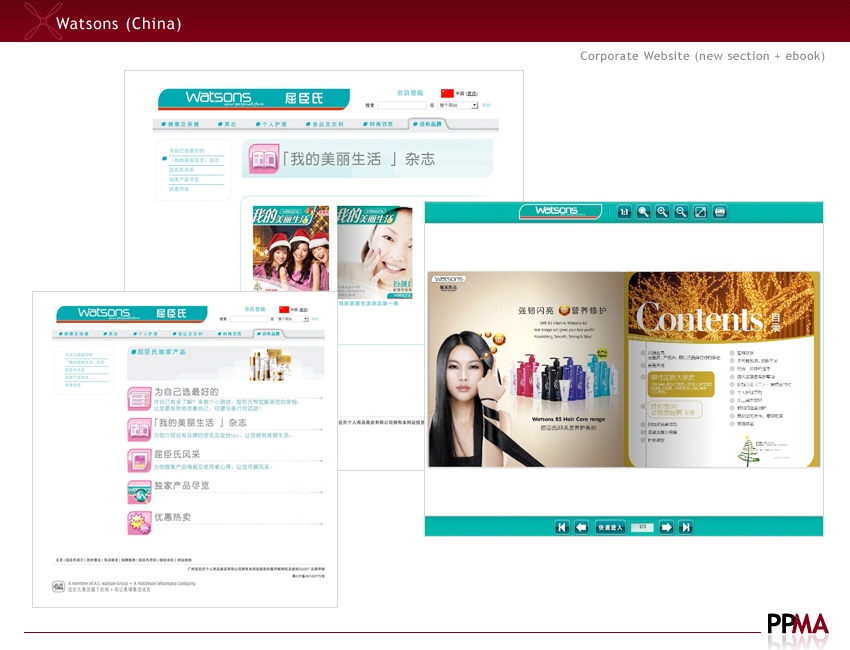Select 食品及饮料 tab on the magazine webpage
Image resolution: width=850 pixels, height=650 pixels.
pos(325,124)
